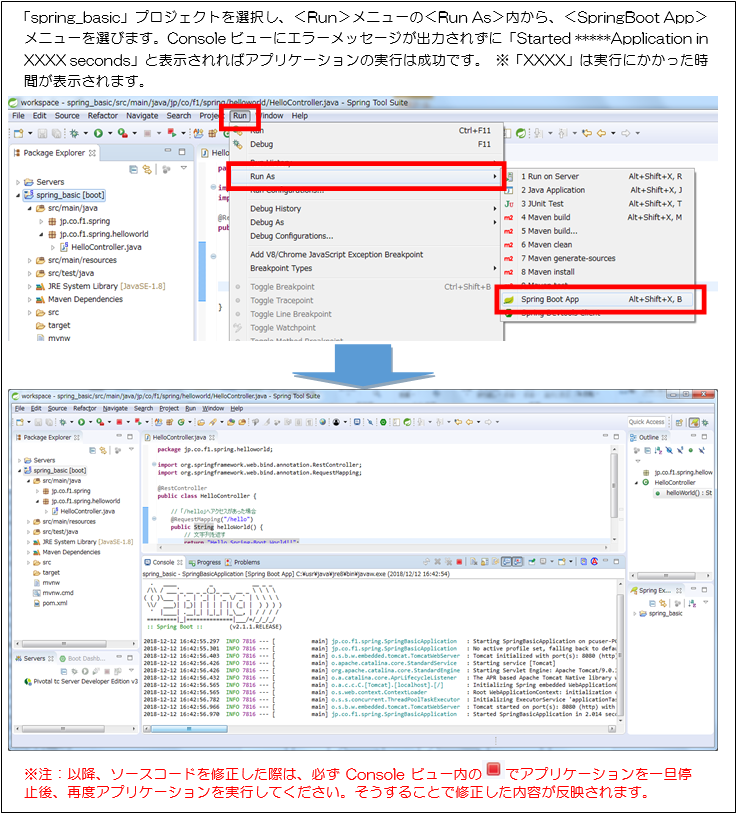
Task: Click the bug icon beside Debug menu entry
Action: (x=238, y=144)
